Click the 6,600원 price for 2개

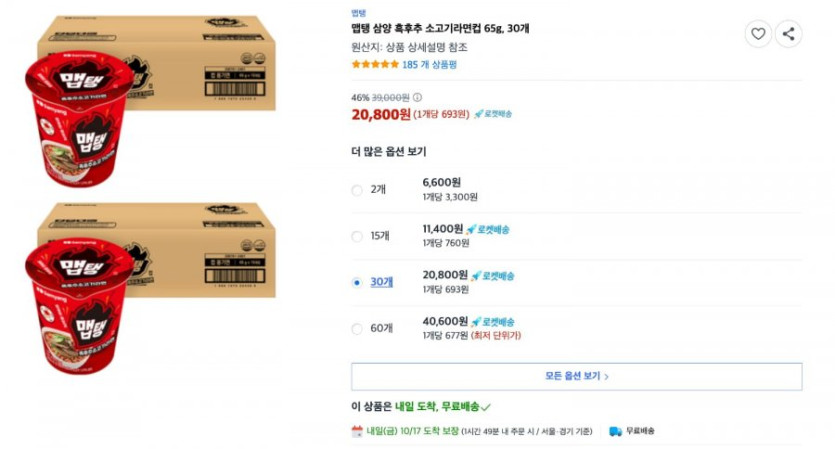tap(442, 183)
